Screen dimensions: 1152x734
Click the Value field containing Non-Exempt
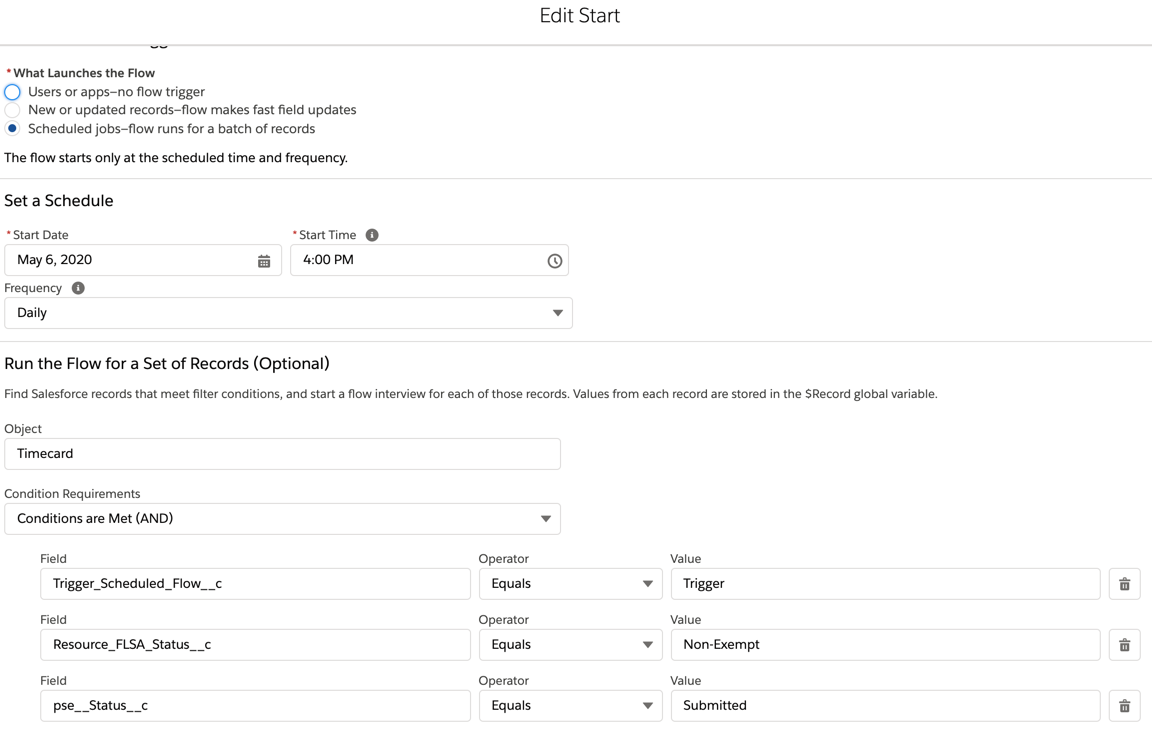click(885, 645)
